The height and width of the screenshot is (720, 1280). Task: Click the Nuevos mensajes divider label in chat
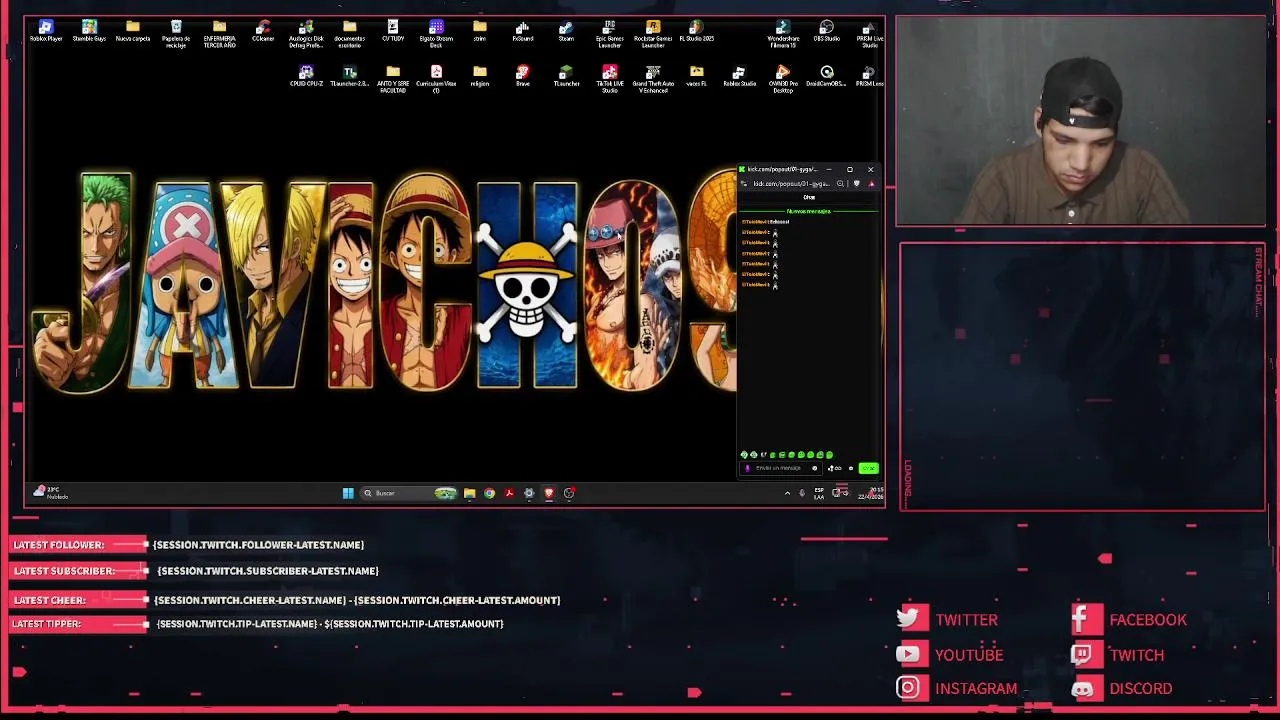(809, 211)
